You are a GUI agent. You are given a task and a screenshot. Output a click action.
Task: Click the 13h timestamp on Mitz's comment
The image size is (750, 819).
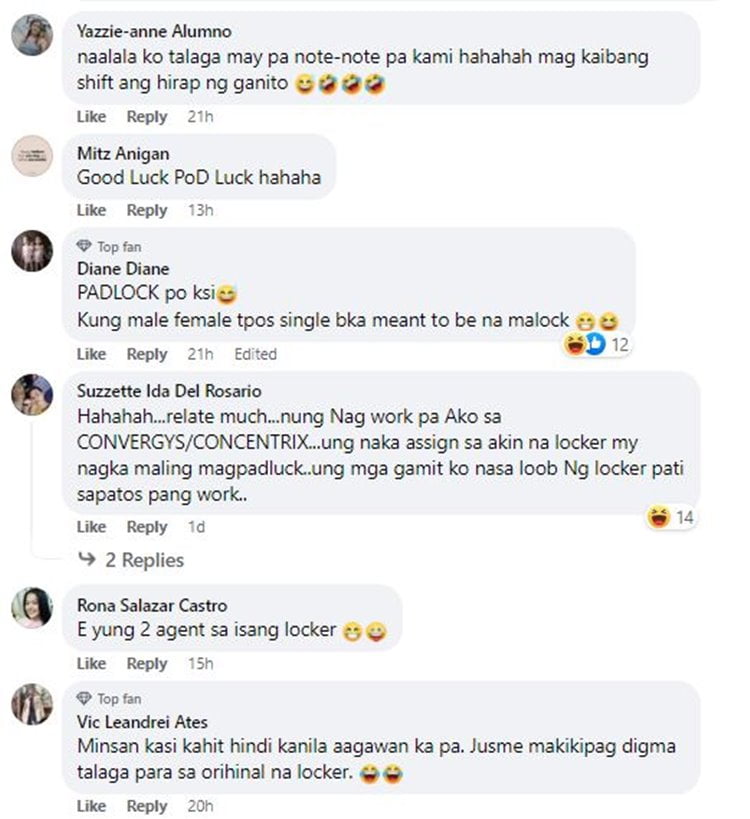point(201,210)
